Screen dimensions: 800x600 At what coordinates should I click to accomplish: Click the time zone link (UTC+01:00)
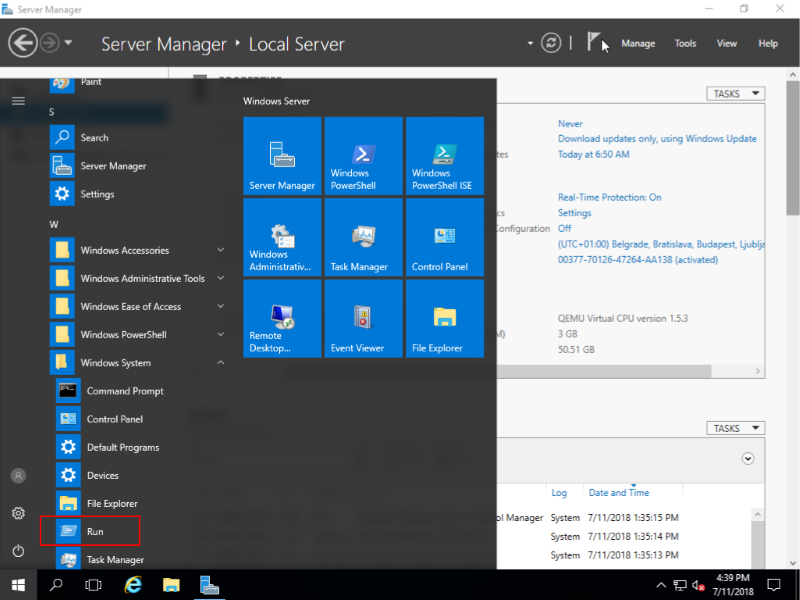click(x=661, y=244)
